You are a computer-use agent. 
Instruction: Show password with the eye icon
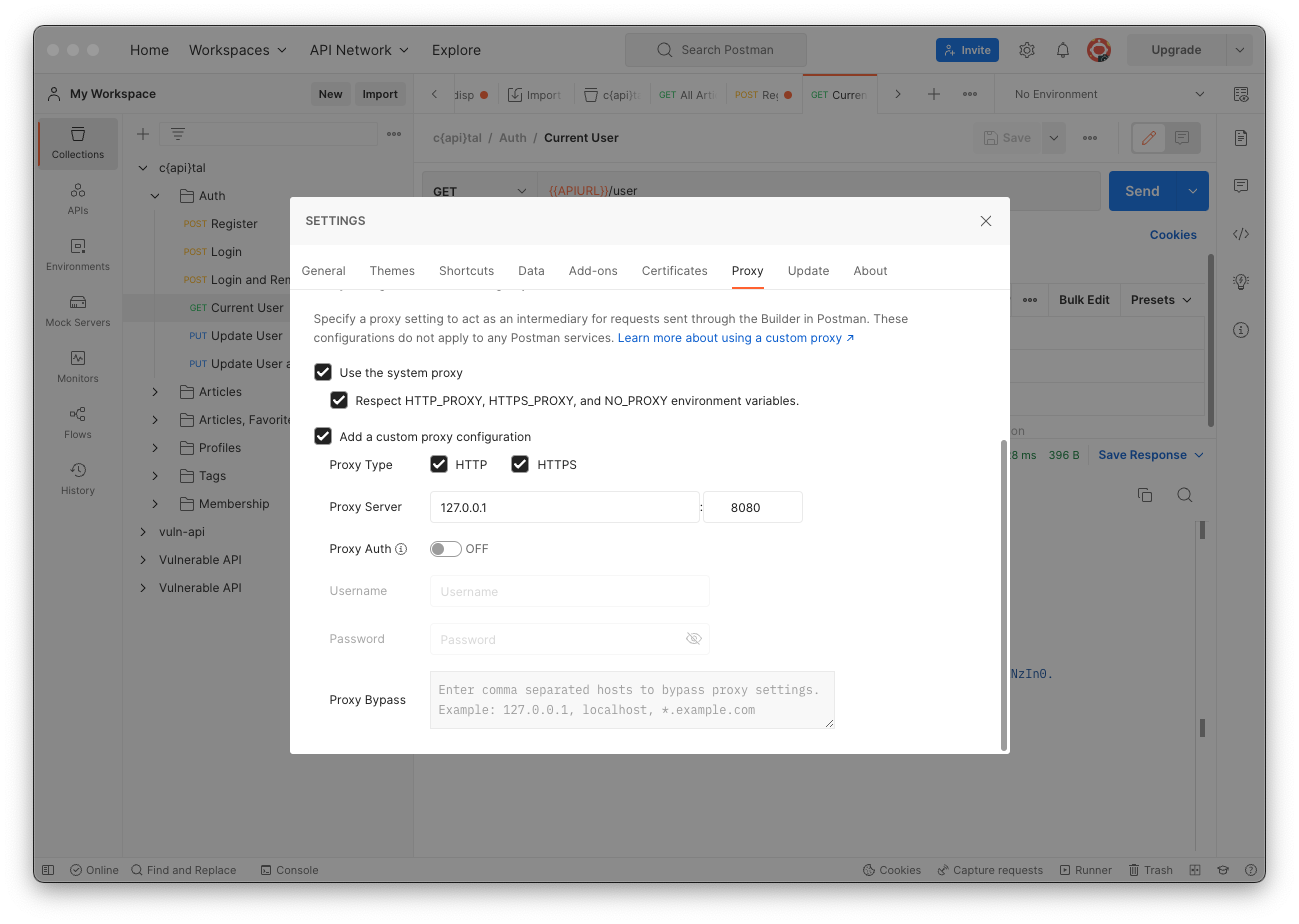pyautogui.click(x=694, y=639)
